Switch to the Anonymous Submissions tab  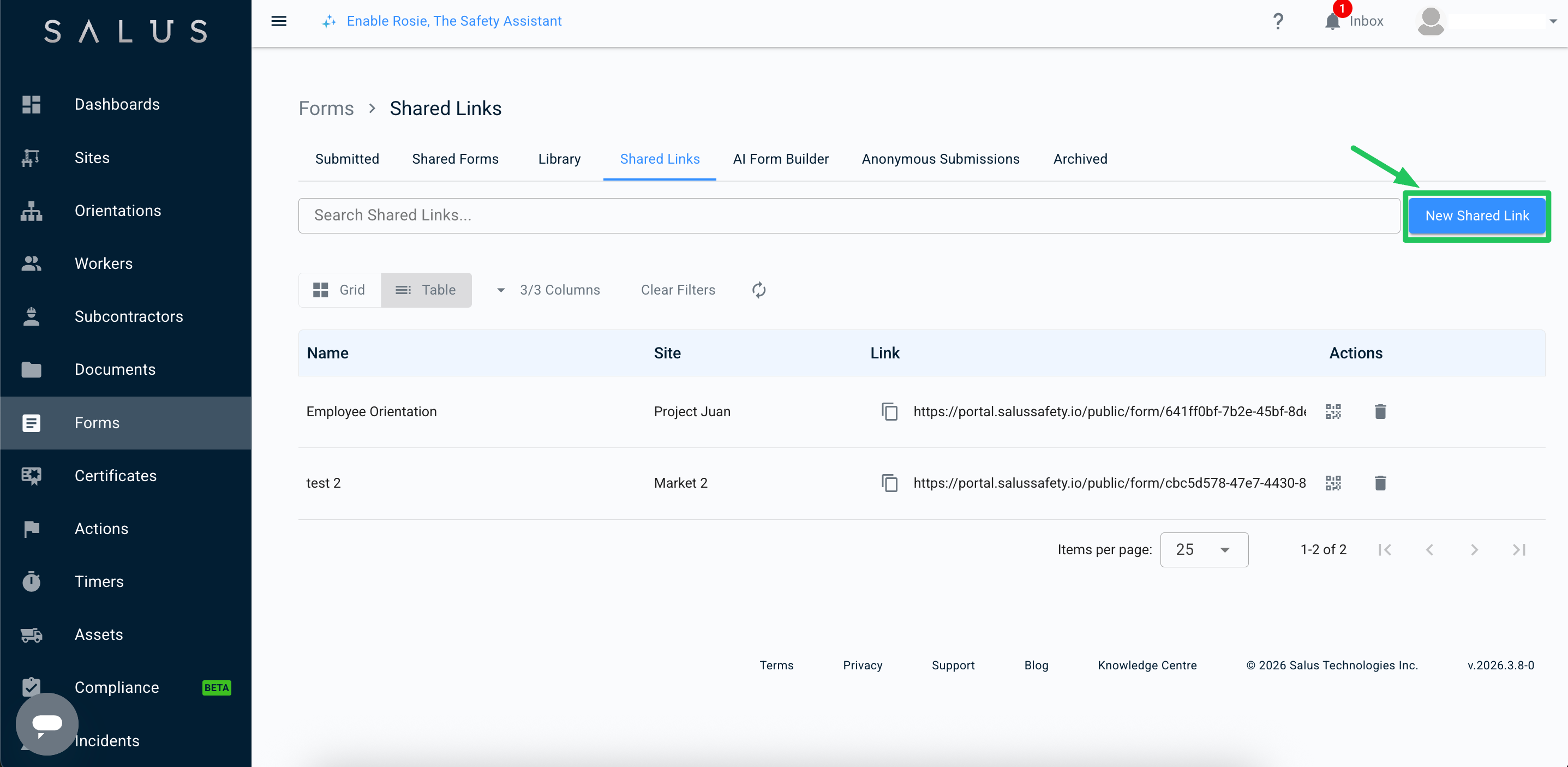tap(941, 159)
